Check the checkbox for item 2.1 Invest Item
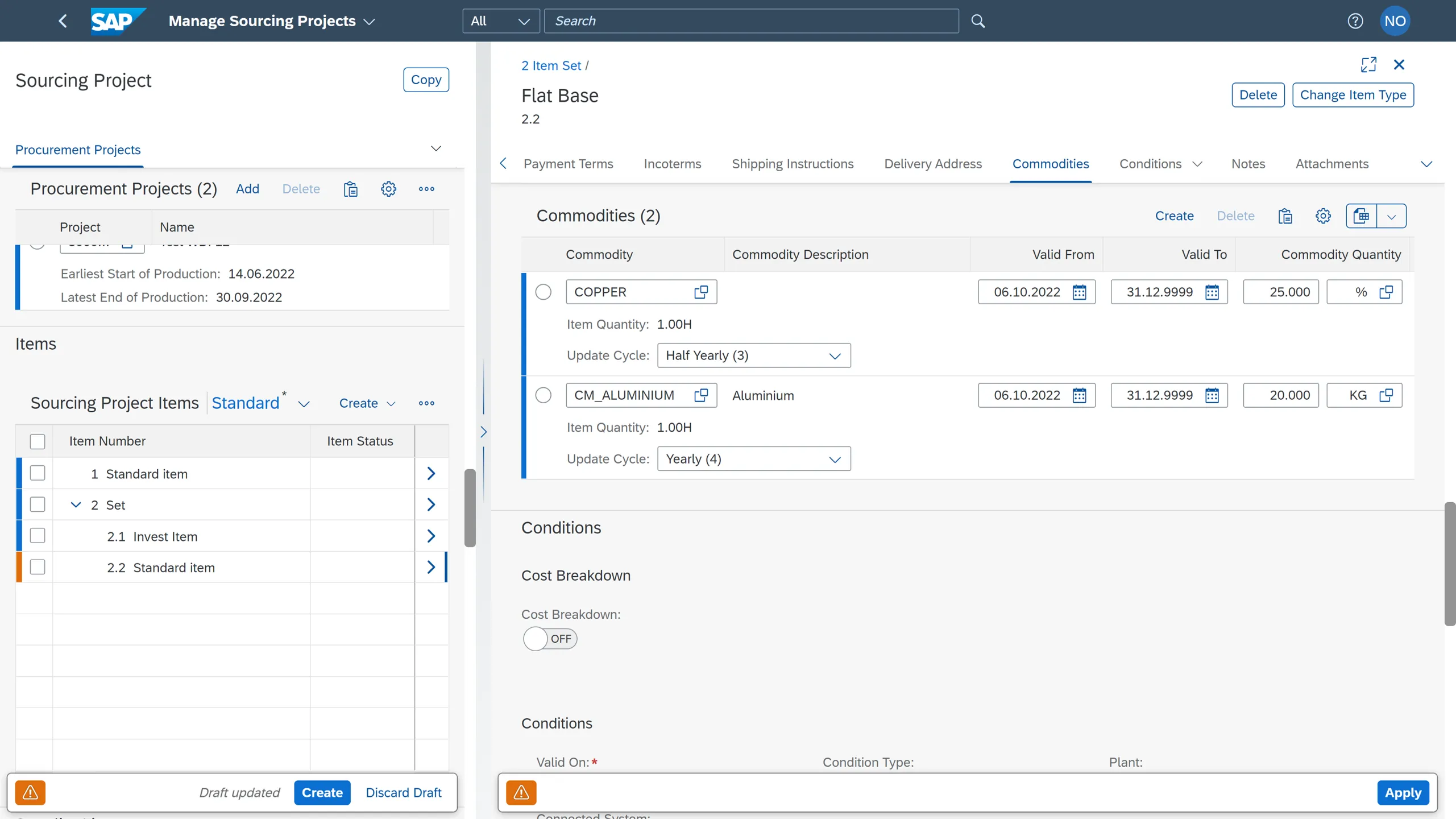 (x=38, y=535)
